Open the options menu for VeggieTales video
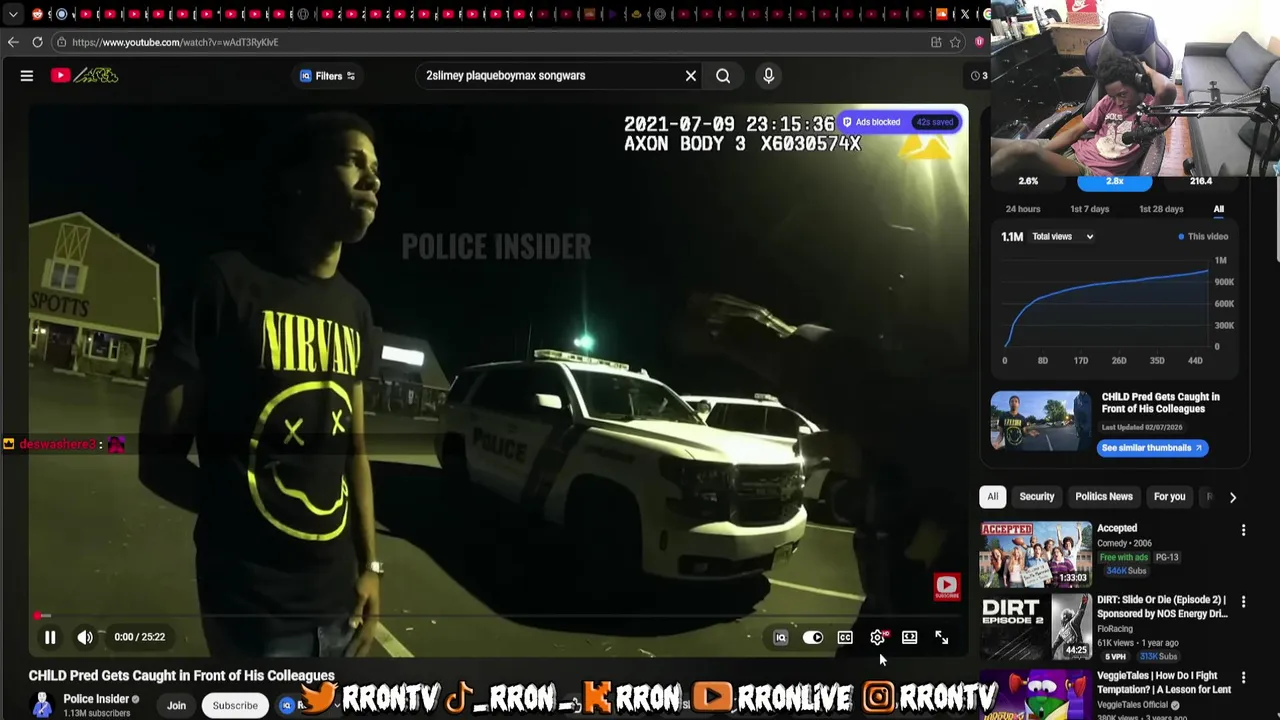 click(1243, 678)
